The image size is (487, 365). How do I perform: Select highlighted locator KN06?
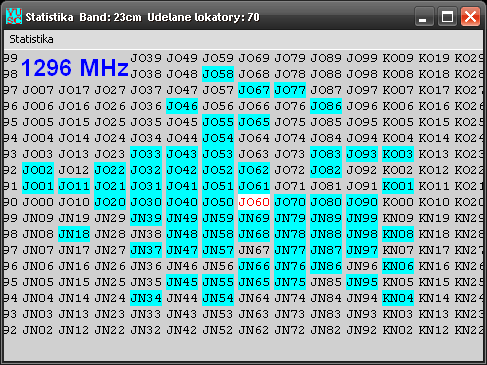(398, 266)
